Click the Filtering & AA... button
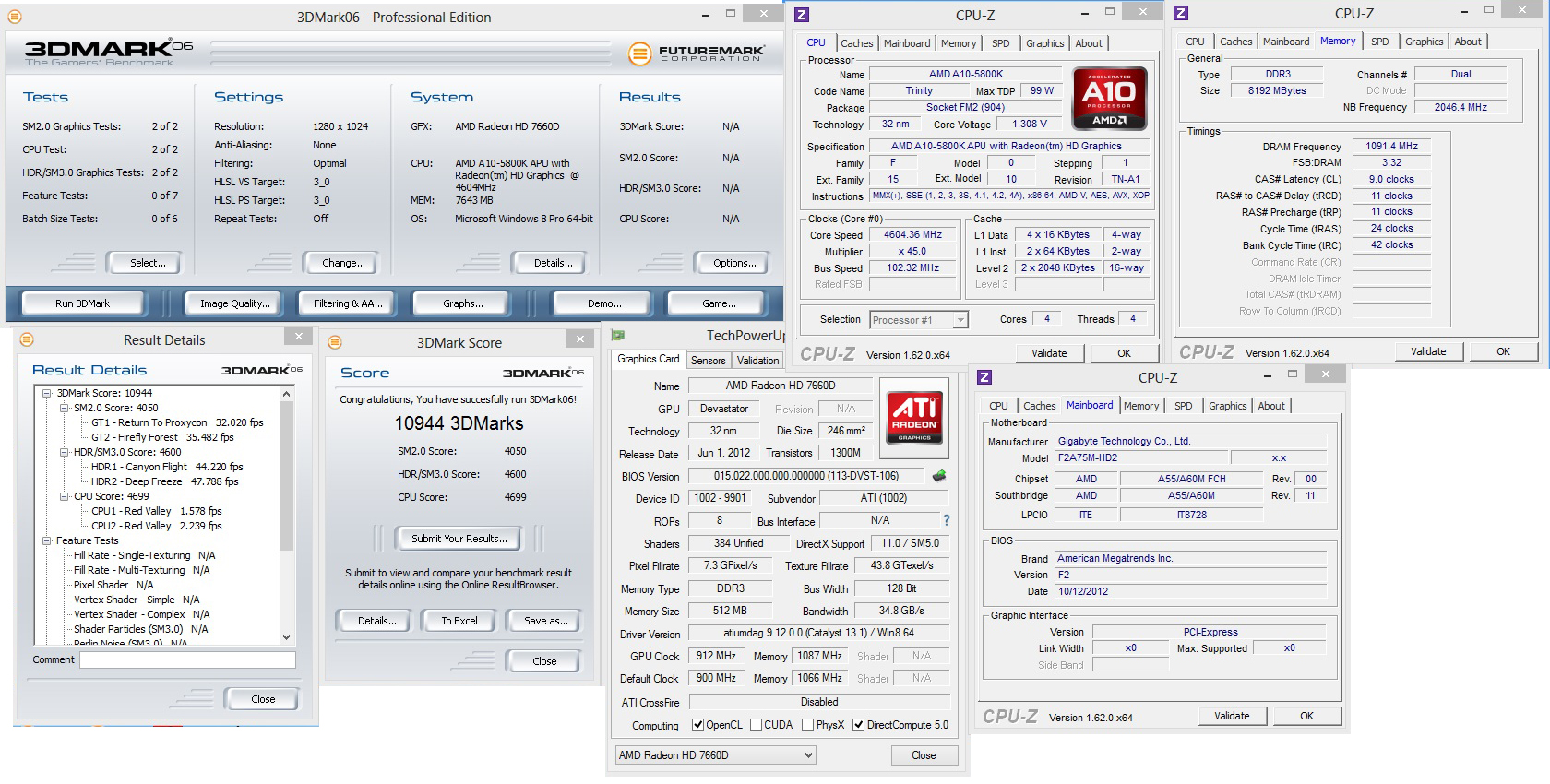Image resolution: width=1550 pixels, height=784 pixels. (x=347, y=303)
